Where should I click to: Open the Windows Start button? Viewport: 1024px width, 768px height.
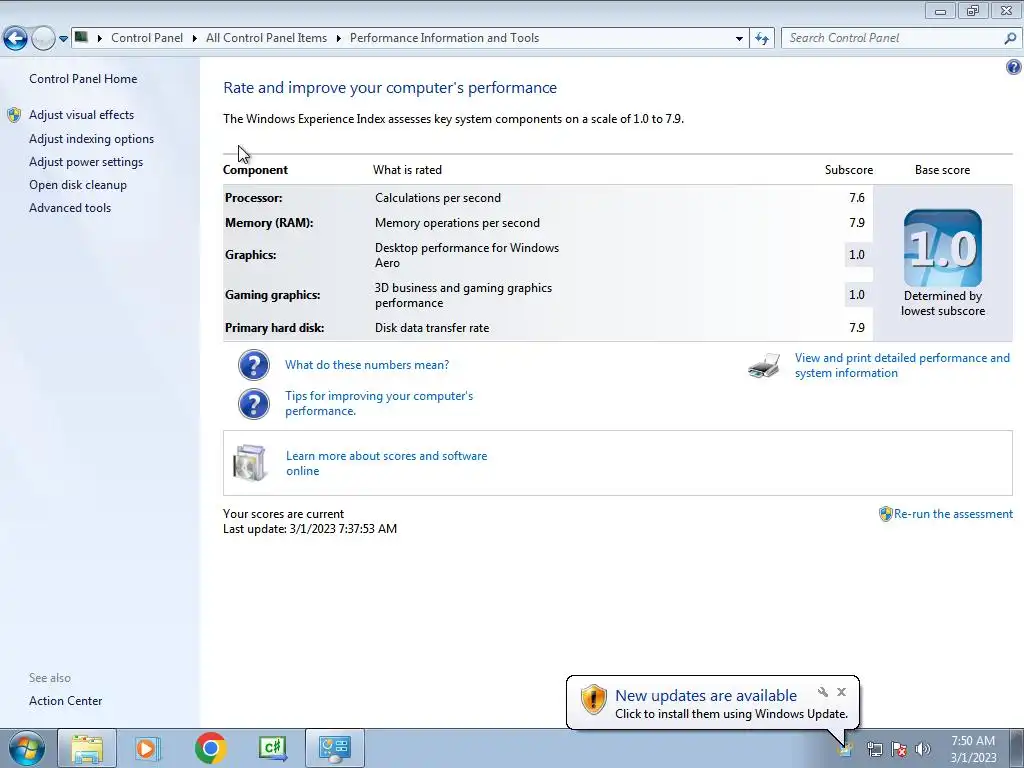pos(26,748)
